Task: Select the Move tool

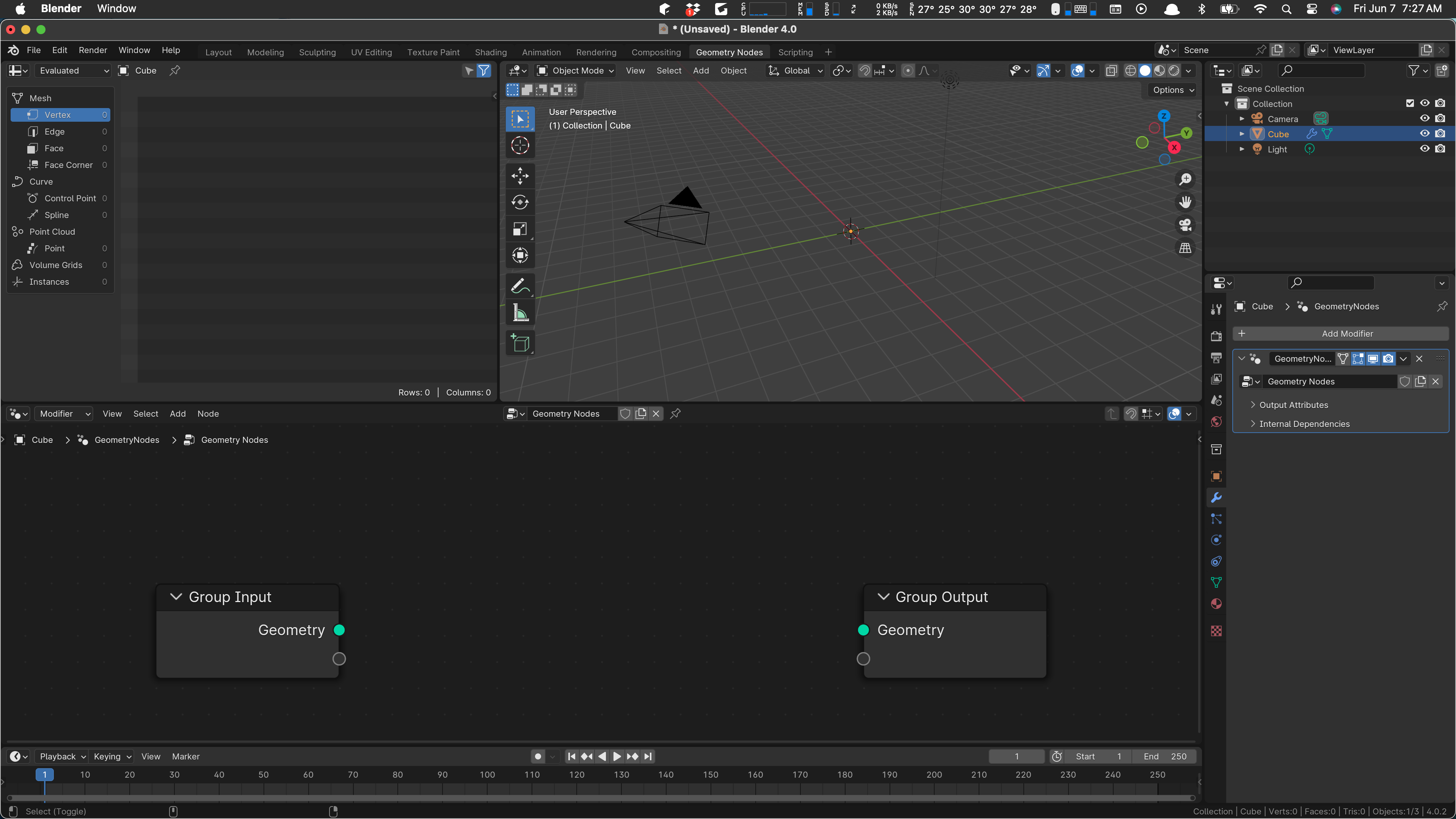Action: (x=519, y=176)
